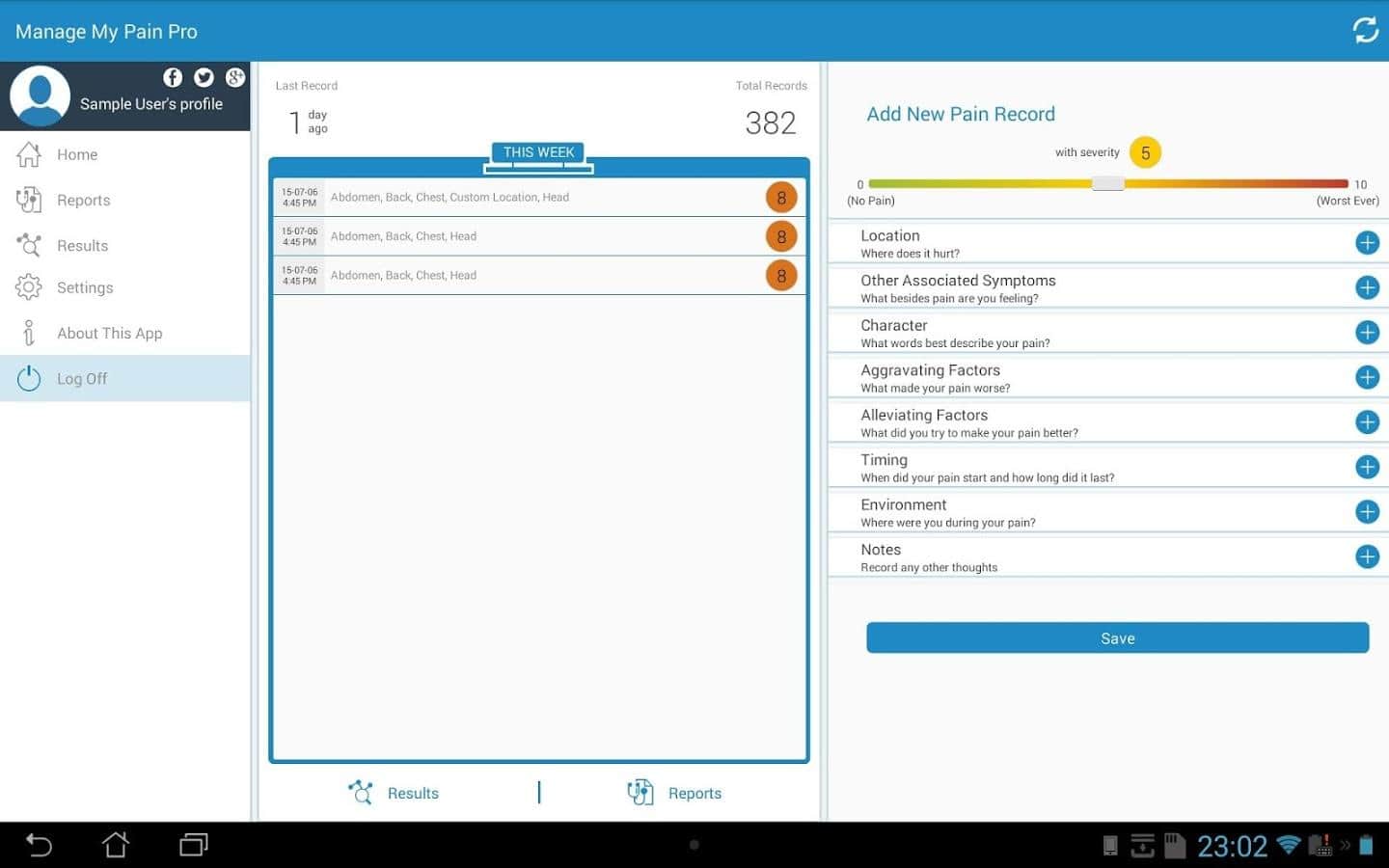Tap the Google Plus icon

coord(234,77)
